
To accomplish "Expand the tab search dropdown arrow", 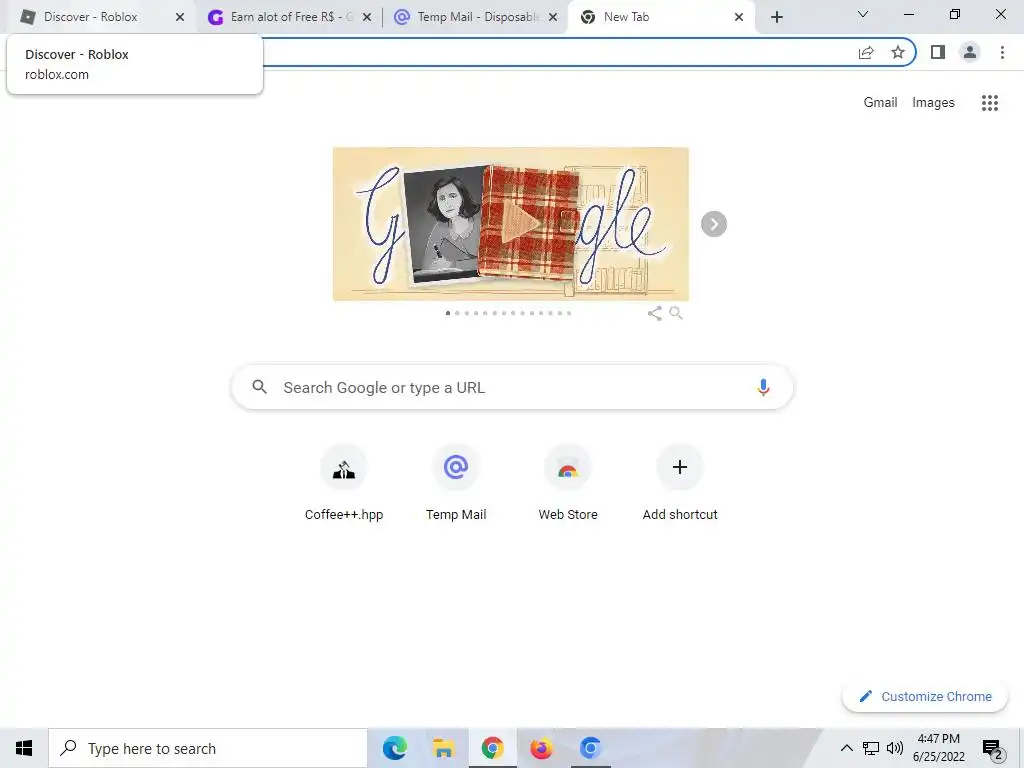I will point(863,14).
